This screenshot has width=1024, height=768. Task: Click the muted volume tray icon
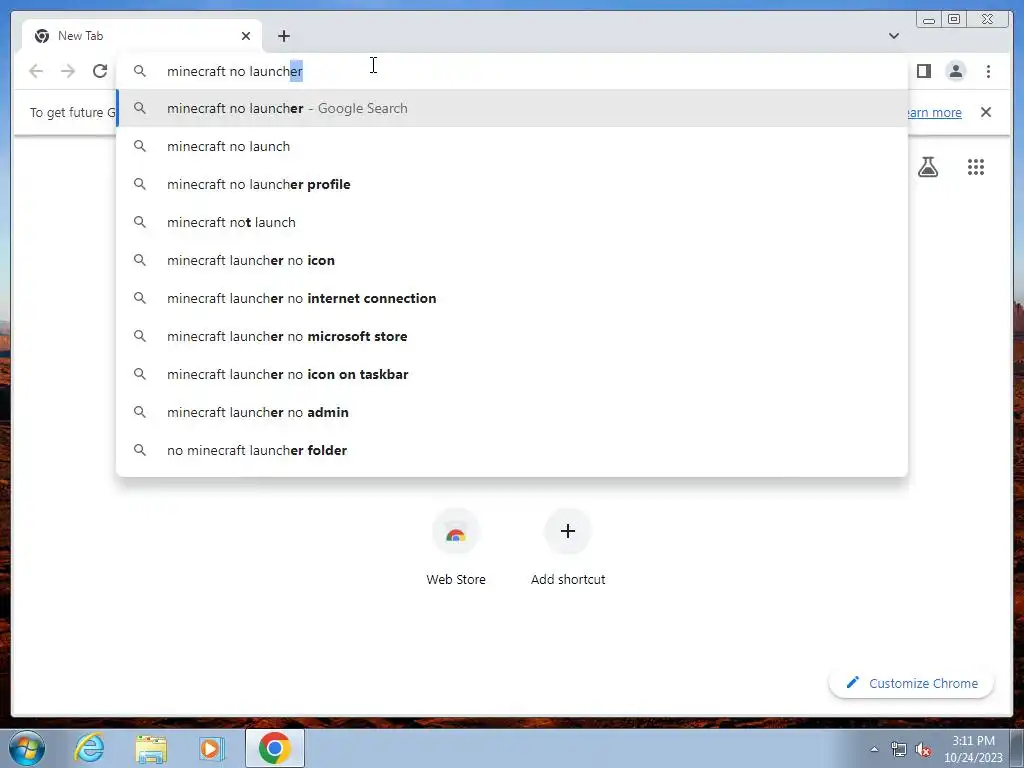(923, 750)
